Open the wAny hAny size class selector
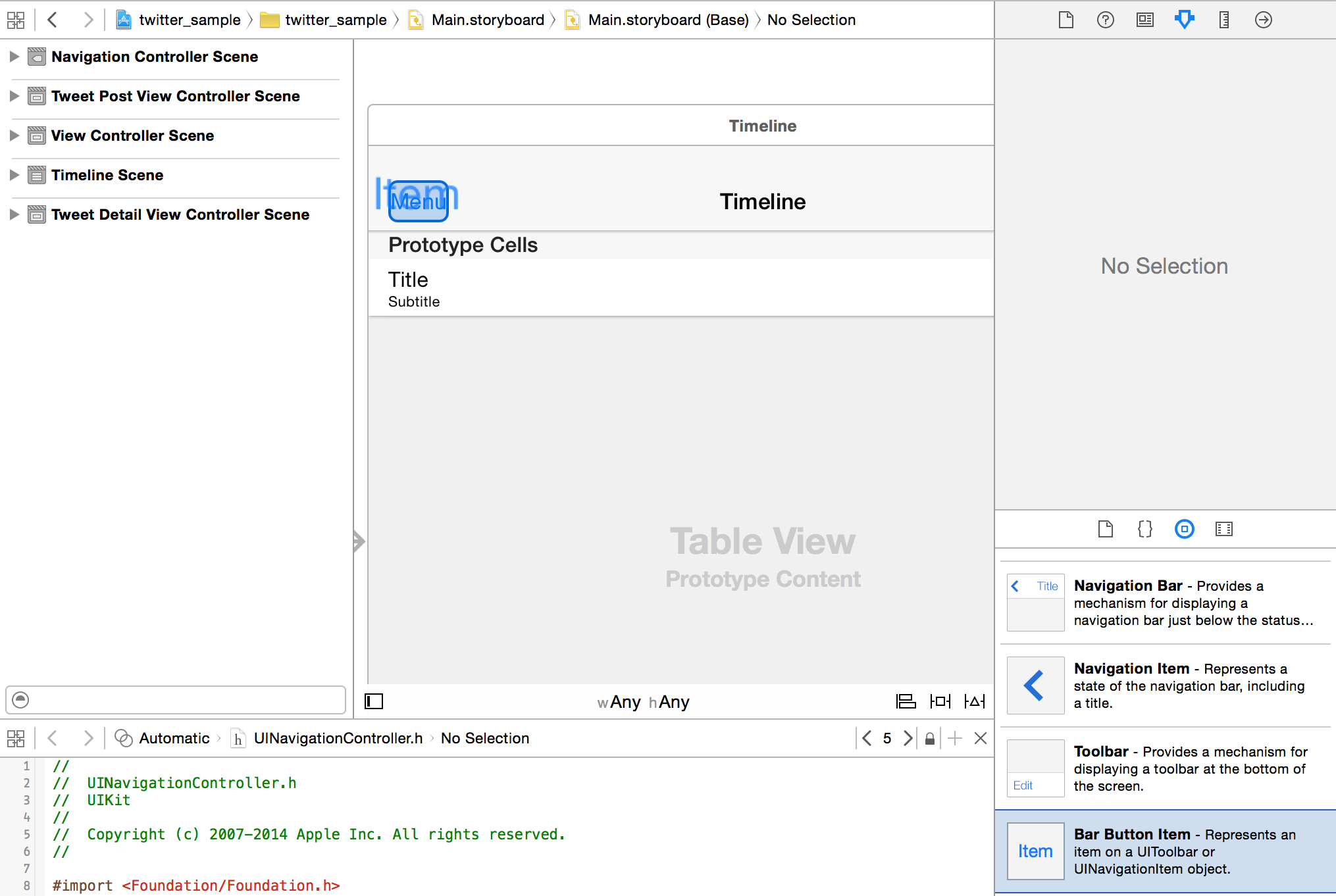The image size is (1336, 896). tap(643, 702)
